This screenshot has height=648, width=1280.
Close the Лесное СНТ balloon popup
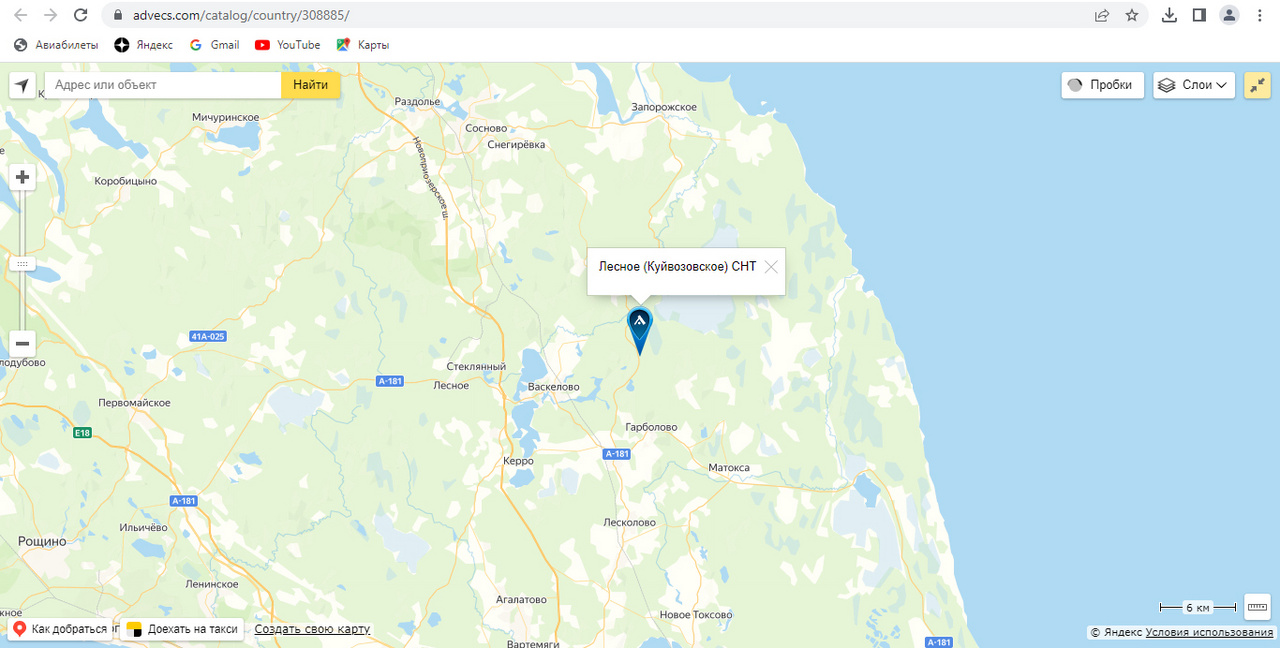point(771,267)
